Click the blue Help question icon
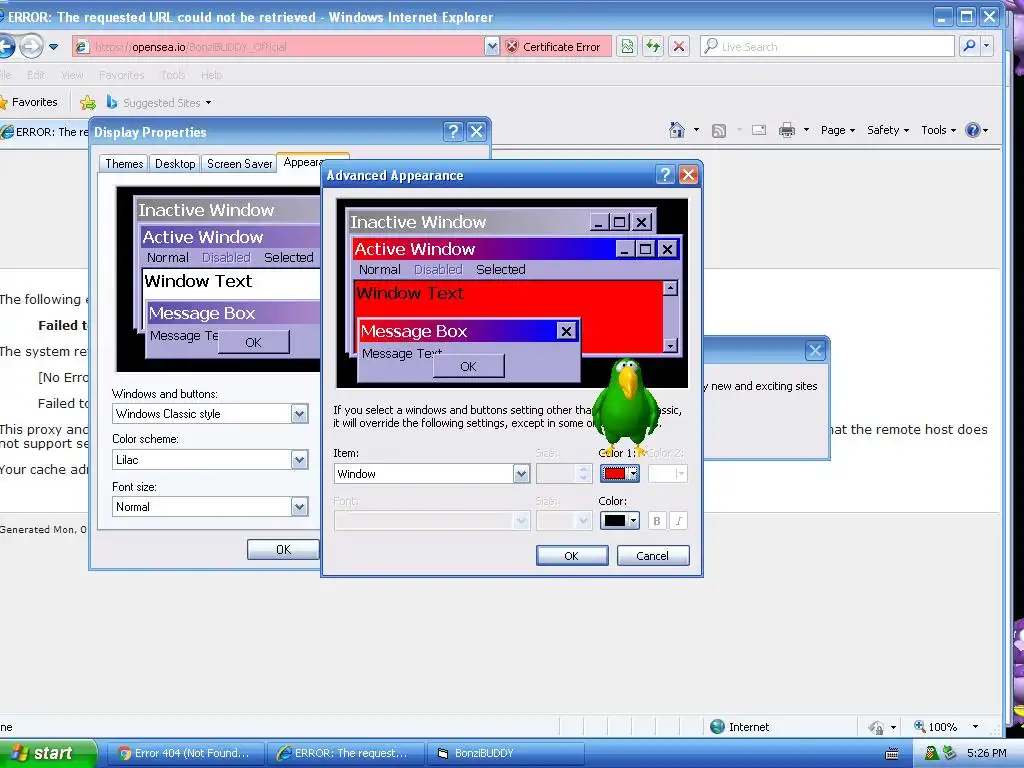This screenshot has height=768, width=1024. [973, 130]
